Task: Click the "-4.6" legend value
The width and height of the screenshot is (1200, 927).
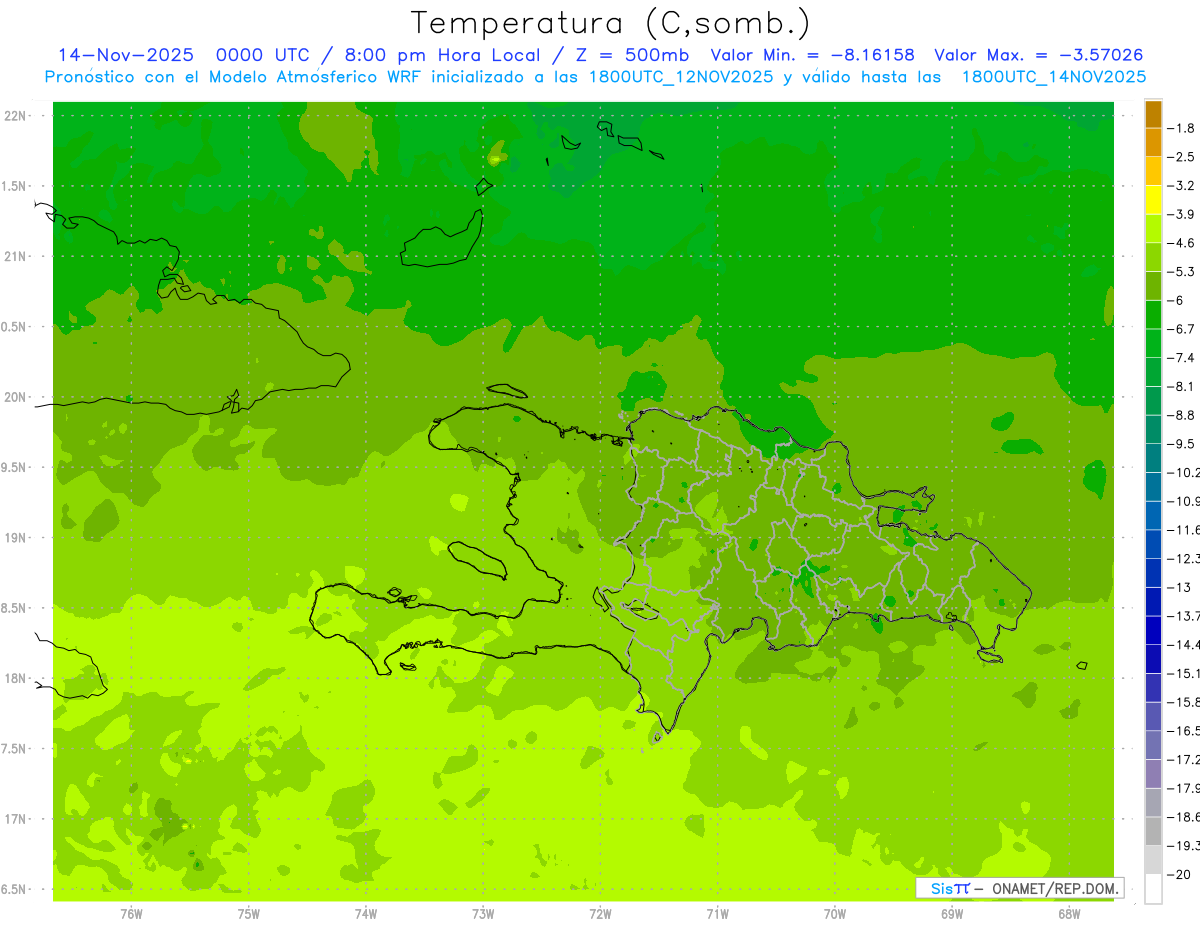Action: point(1181,243)
